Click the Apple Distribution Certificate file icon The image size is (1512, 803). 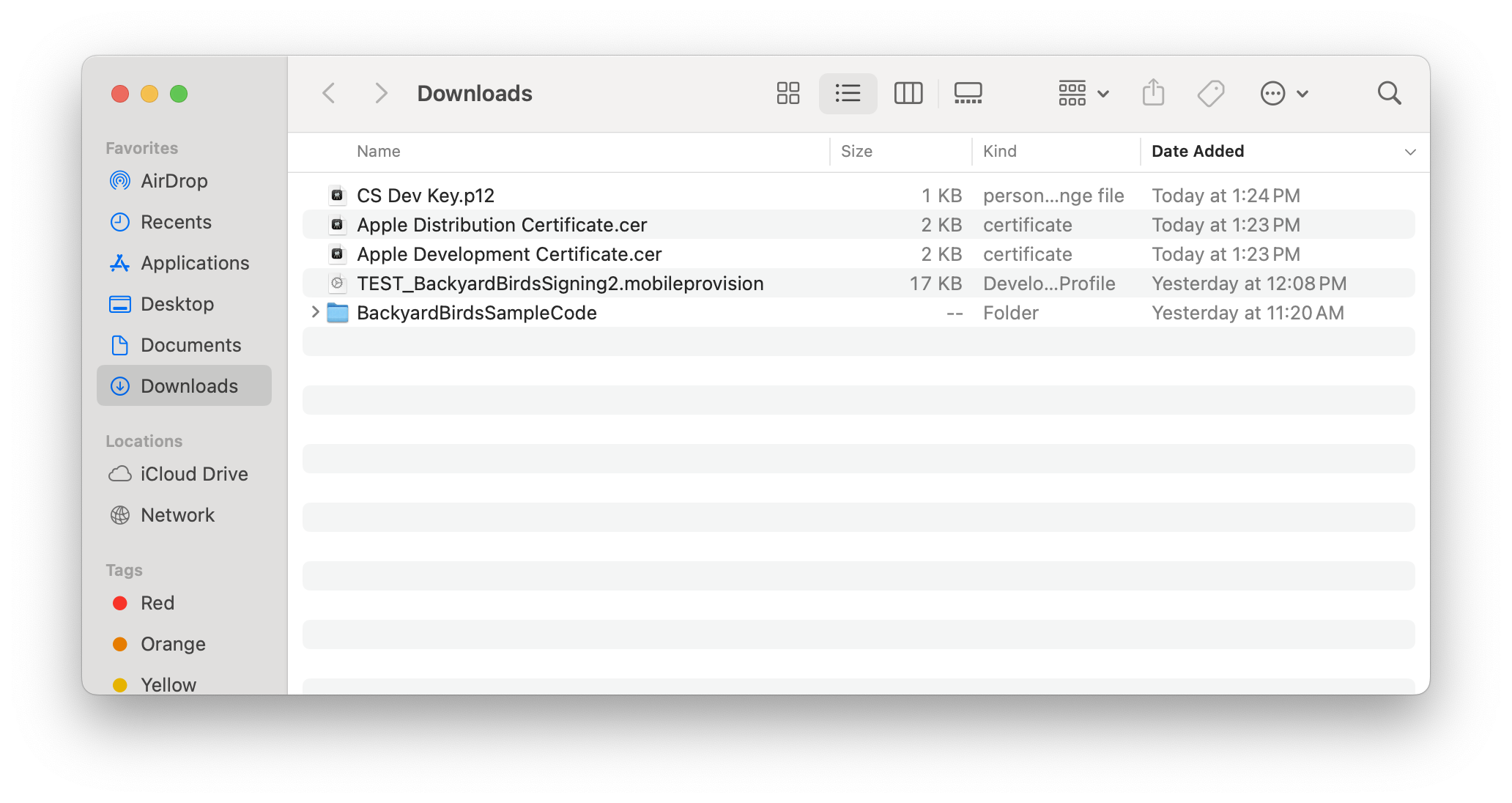pyautogui.click(x=337, y=224)
